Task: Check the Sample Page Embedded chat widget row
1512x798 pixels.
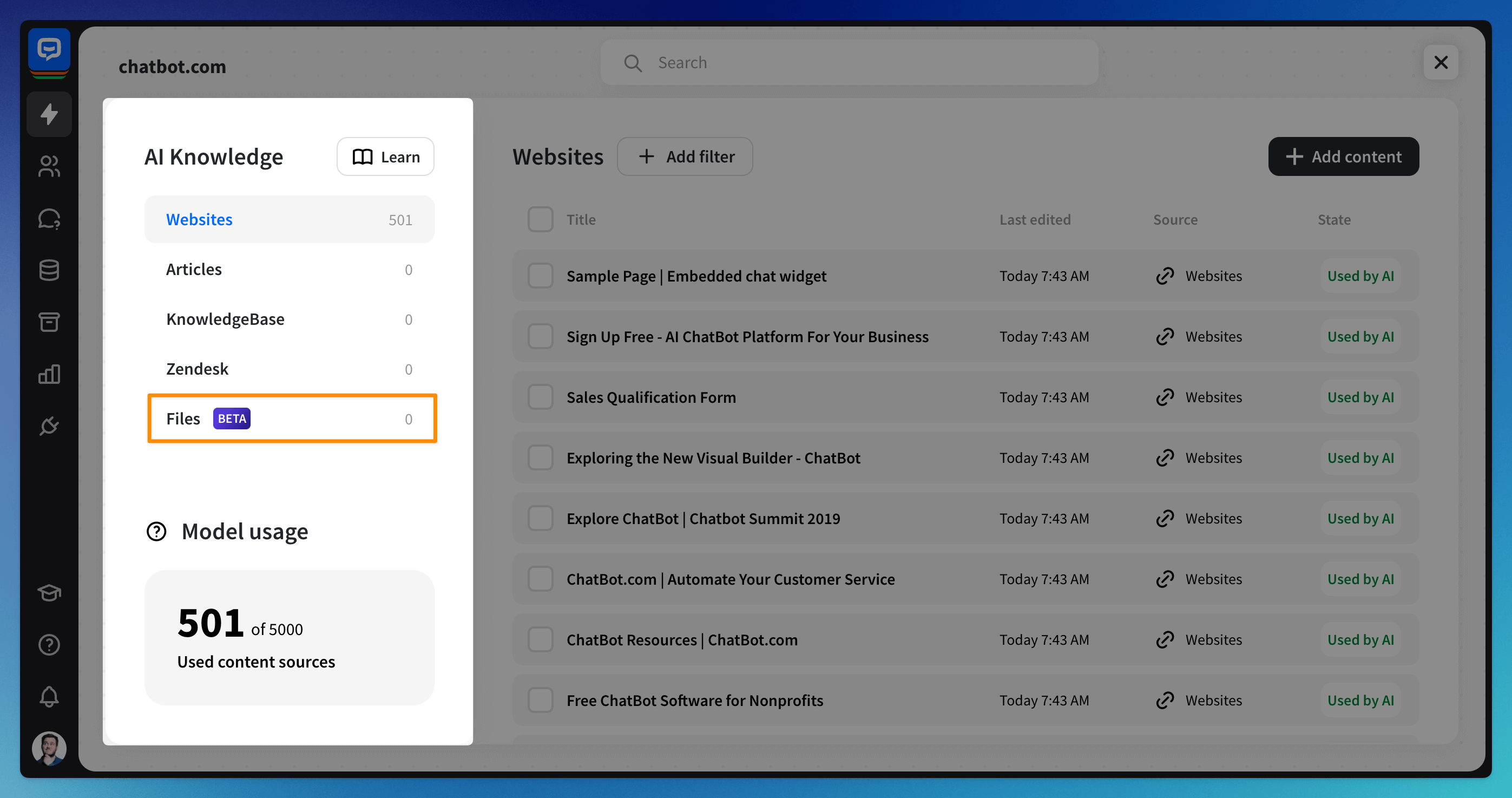Action: [540, 276]
